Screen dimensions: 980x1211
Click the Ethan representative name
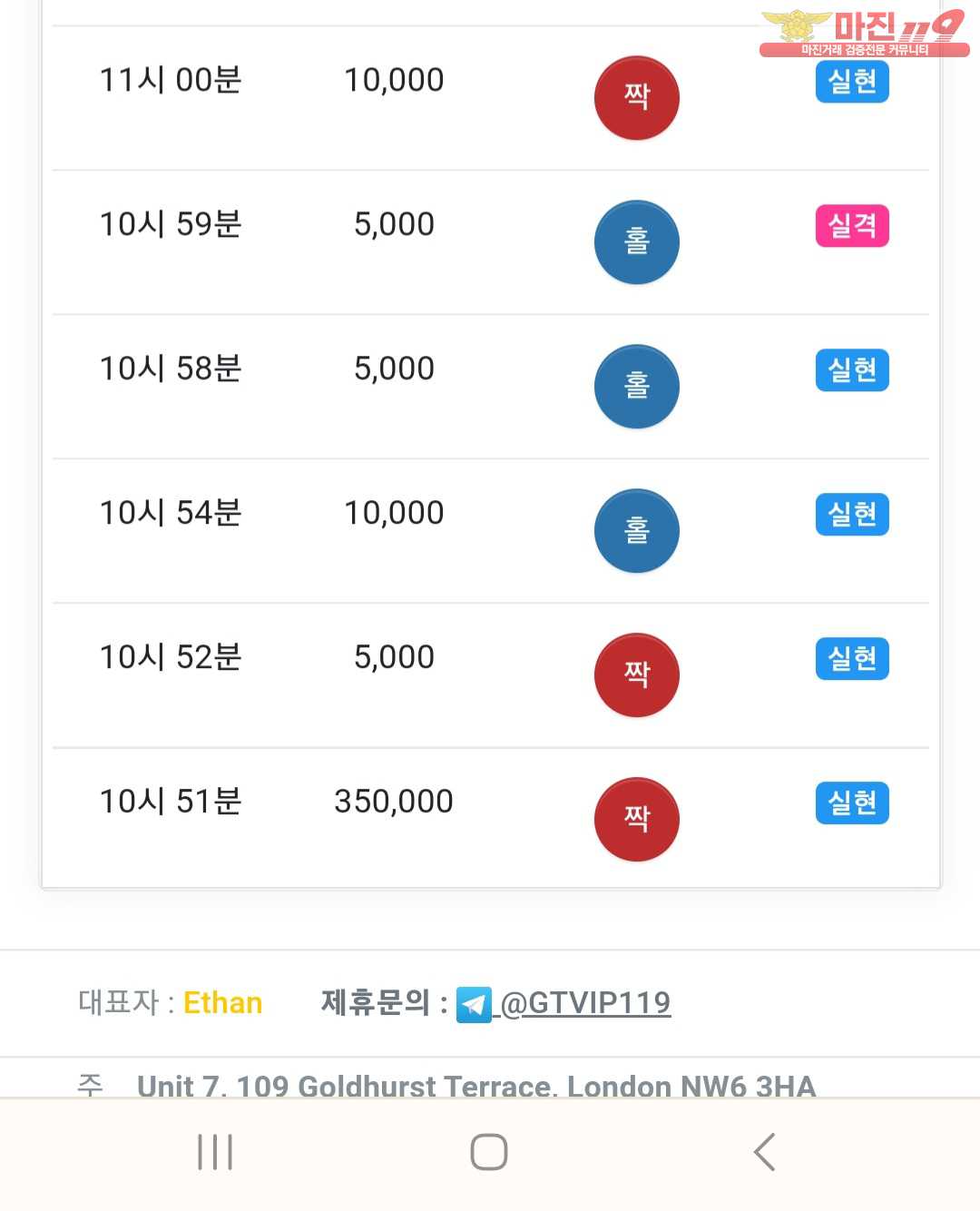pos(222,1003)
